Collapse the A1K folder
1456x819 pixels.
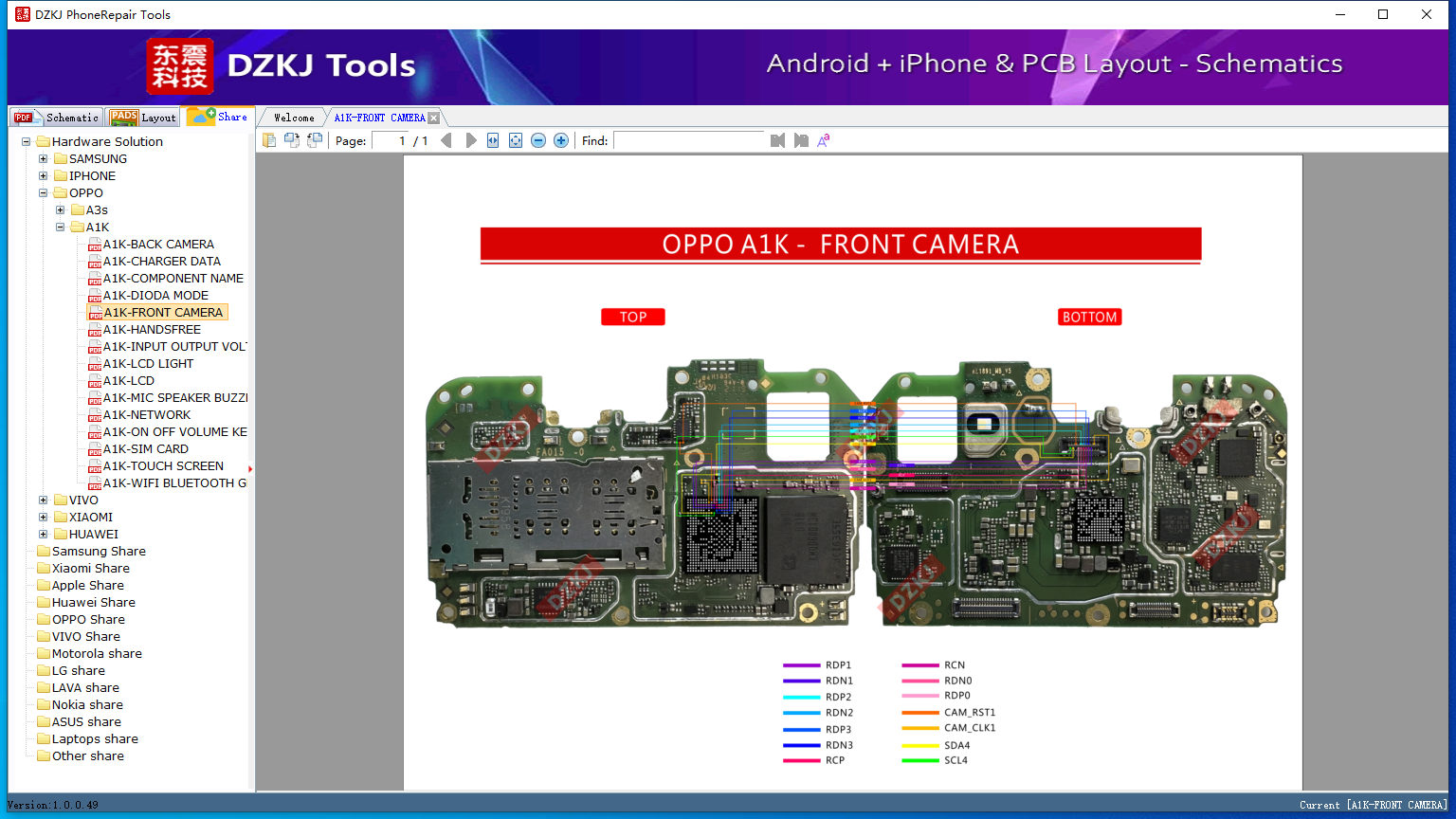(61, 227)
